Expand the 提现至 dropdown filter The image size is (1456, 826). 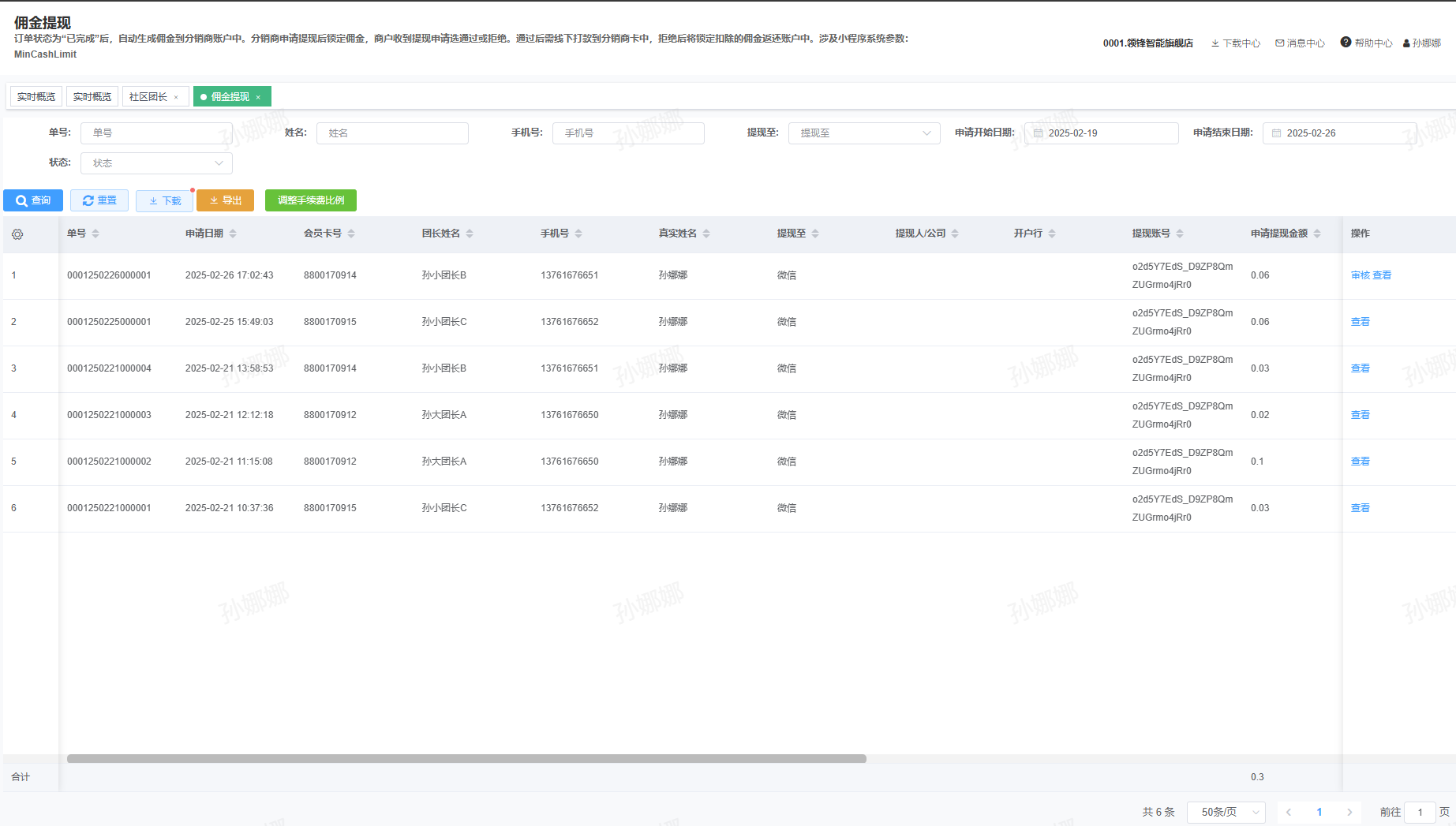coord(863,133)
